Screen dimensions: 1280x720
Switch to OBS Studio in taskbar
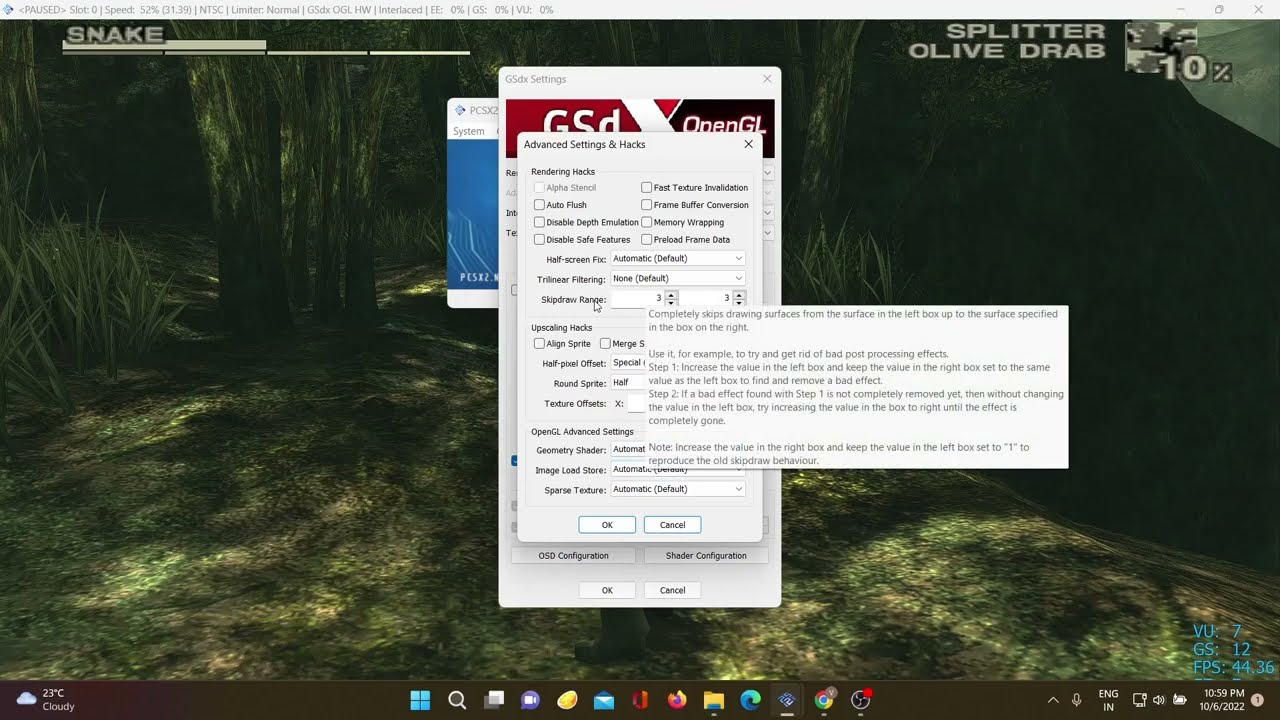coord(861,700)
